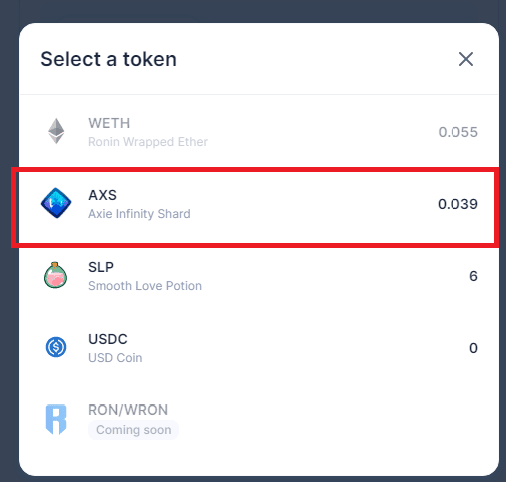Viewport: 506px width, 482px height.
Task: Click the RON/WRON blue R icon
Action: 56,419
